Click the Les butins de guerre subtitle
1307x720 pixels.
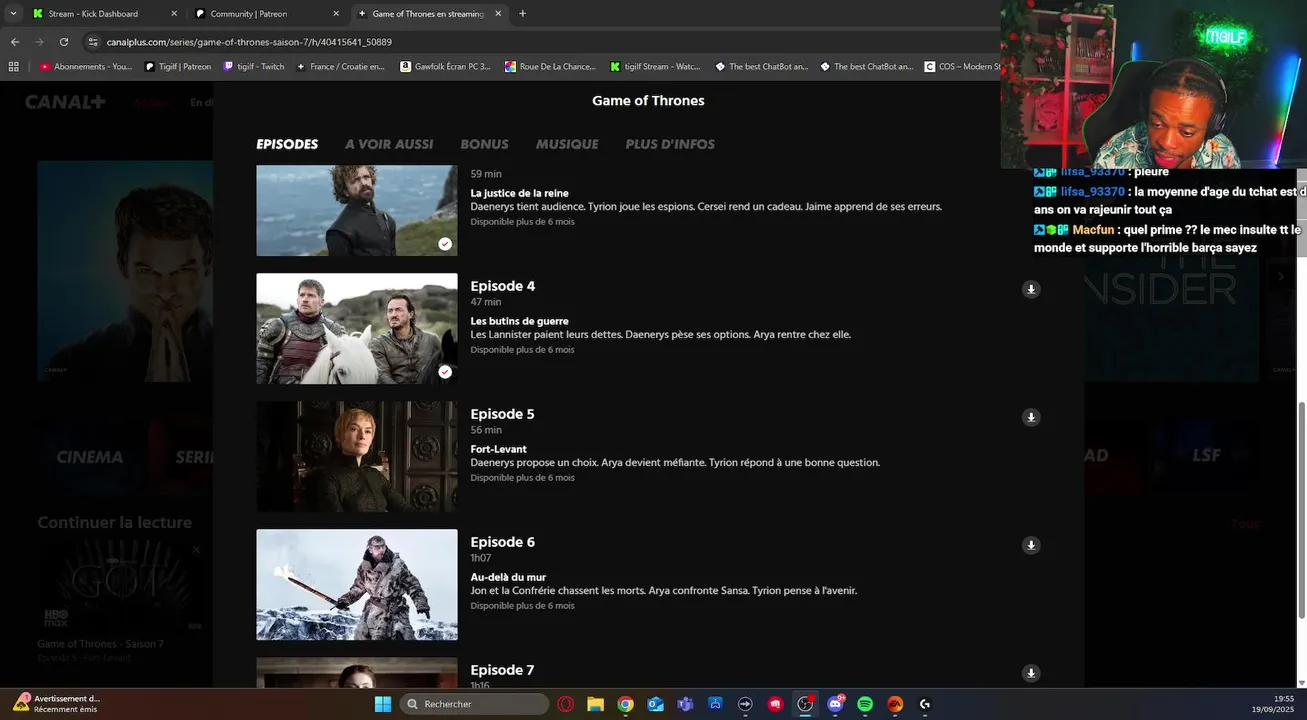click(x=520, y=321)
